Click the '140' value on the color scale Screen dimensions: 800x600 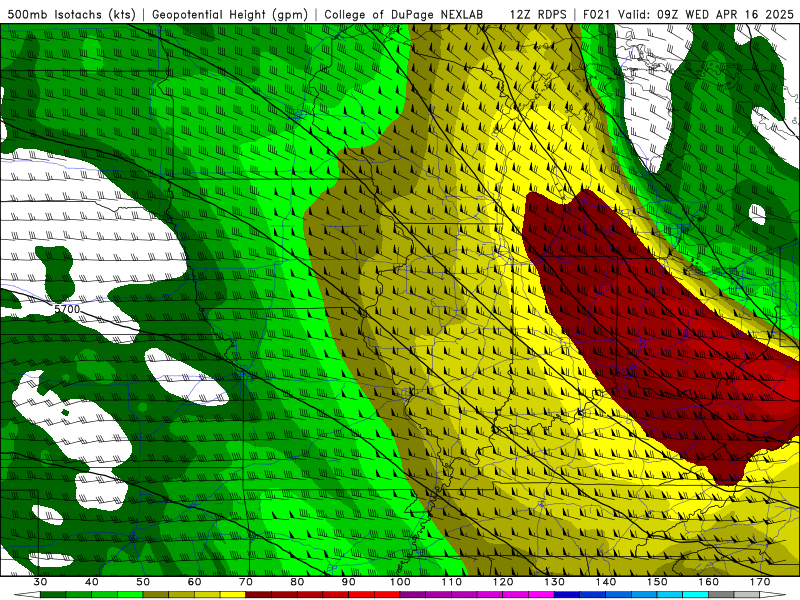coord(606,582)
